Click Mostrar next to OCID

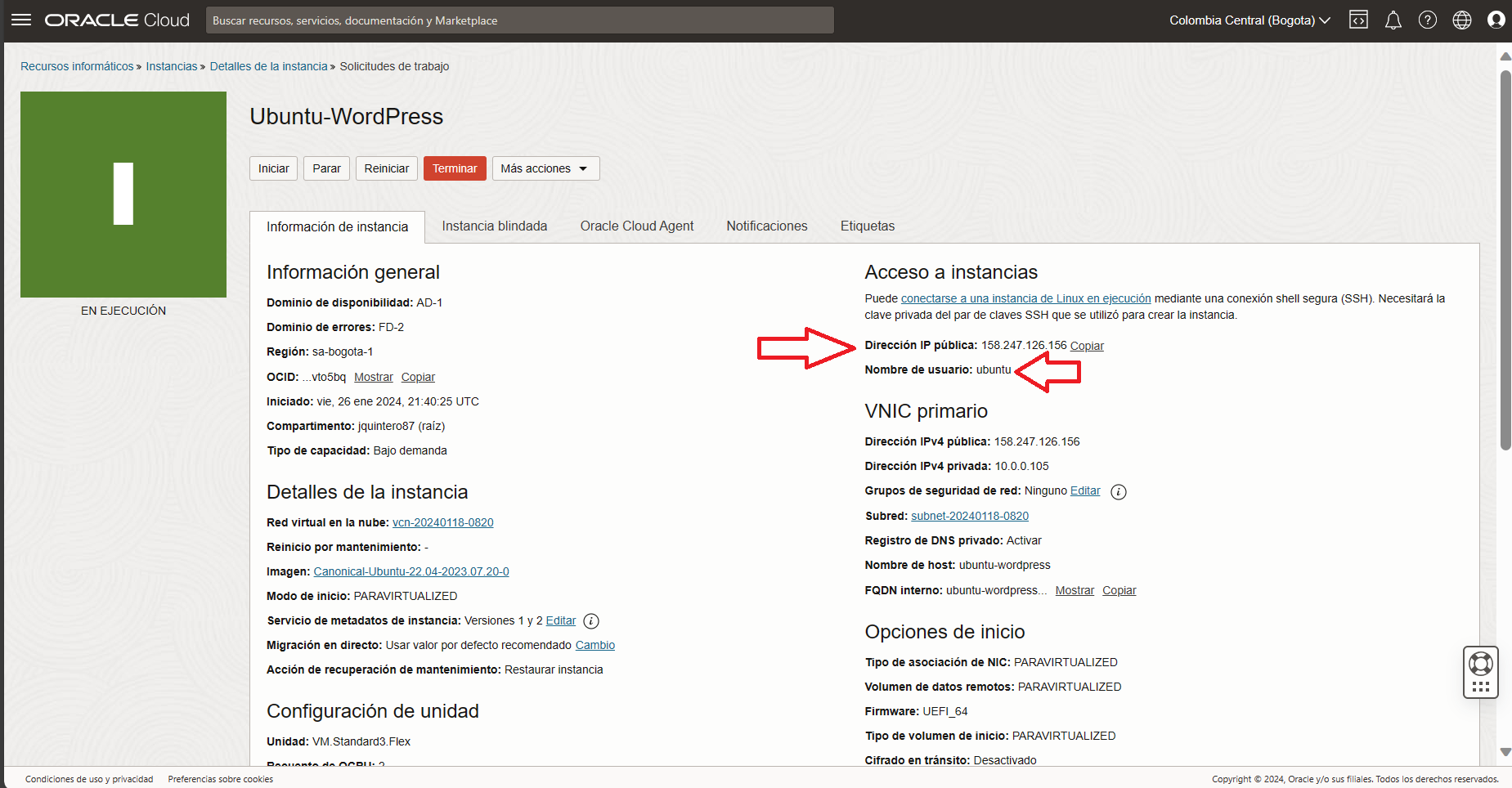pyautogui.click(x=374, y=377)
